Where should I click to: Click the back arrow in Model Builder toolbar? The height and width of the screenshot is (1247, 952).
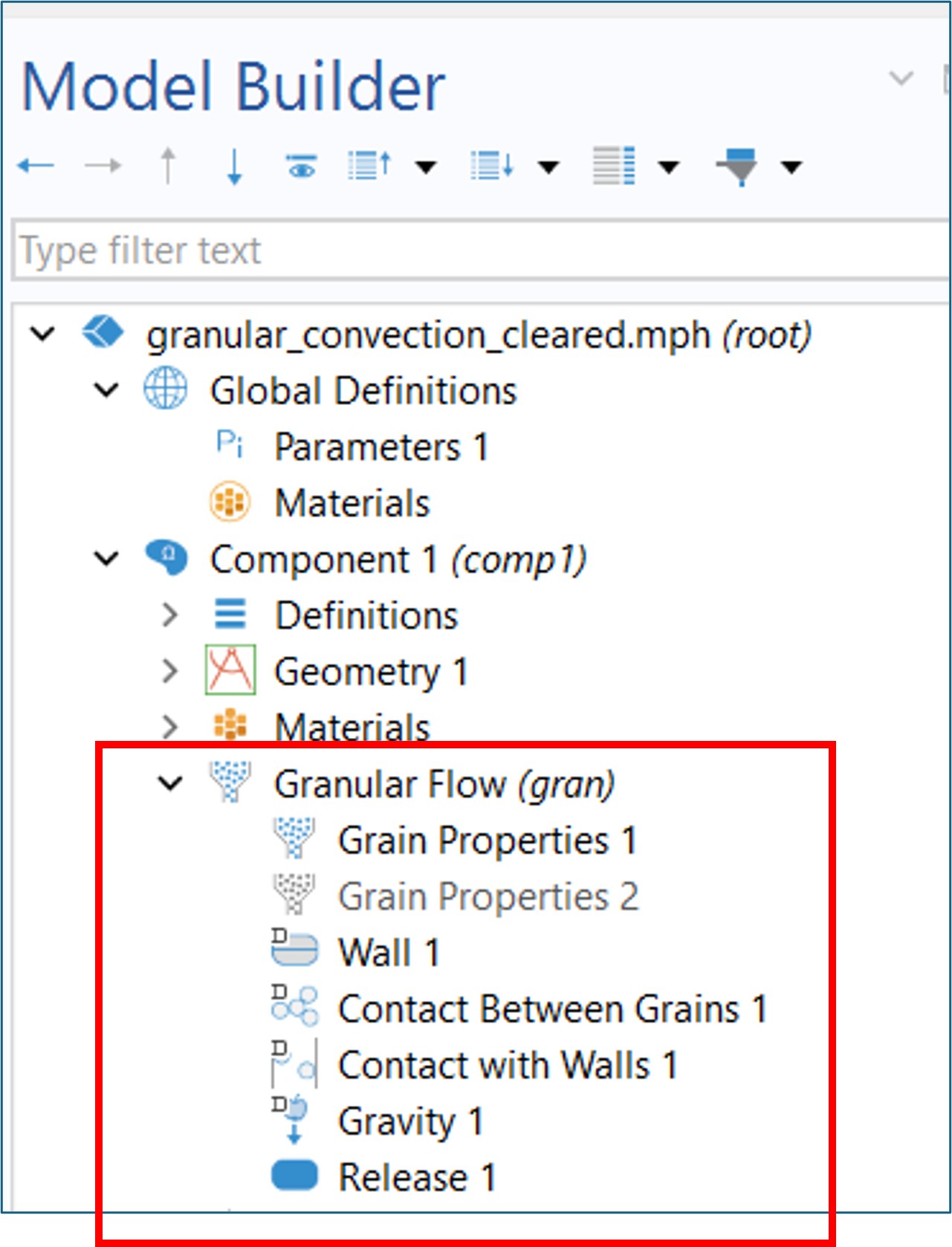click(x=36, y=165)
